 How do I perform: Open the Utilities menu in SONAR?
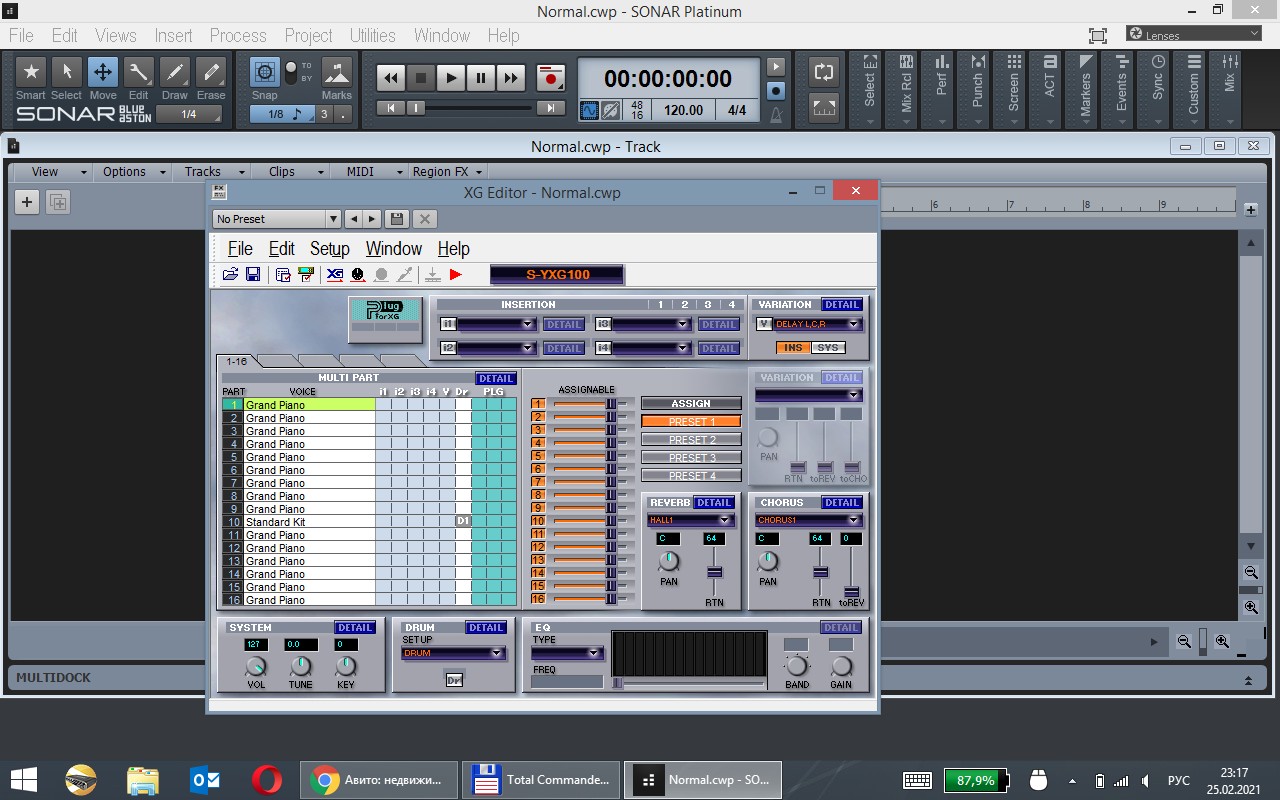(x=373, y=35)
